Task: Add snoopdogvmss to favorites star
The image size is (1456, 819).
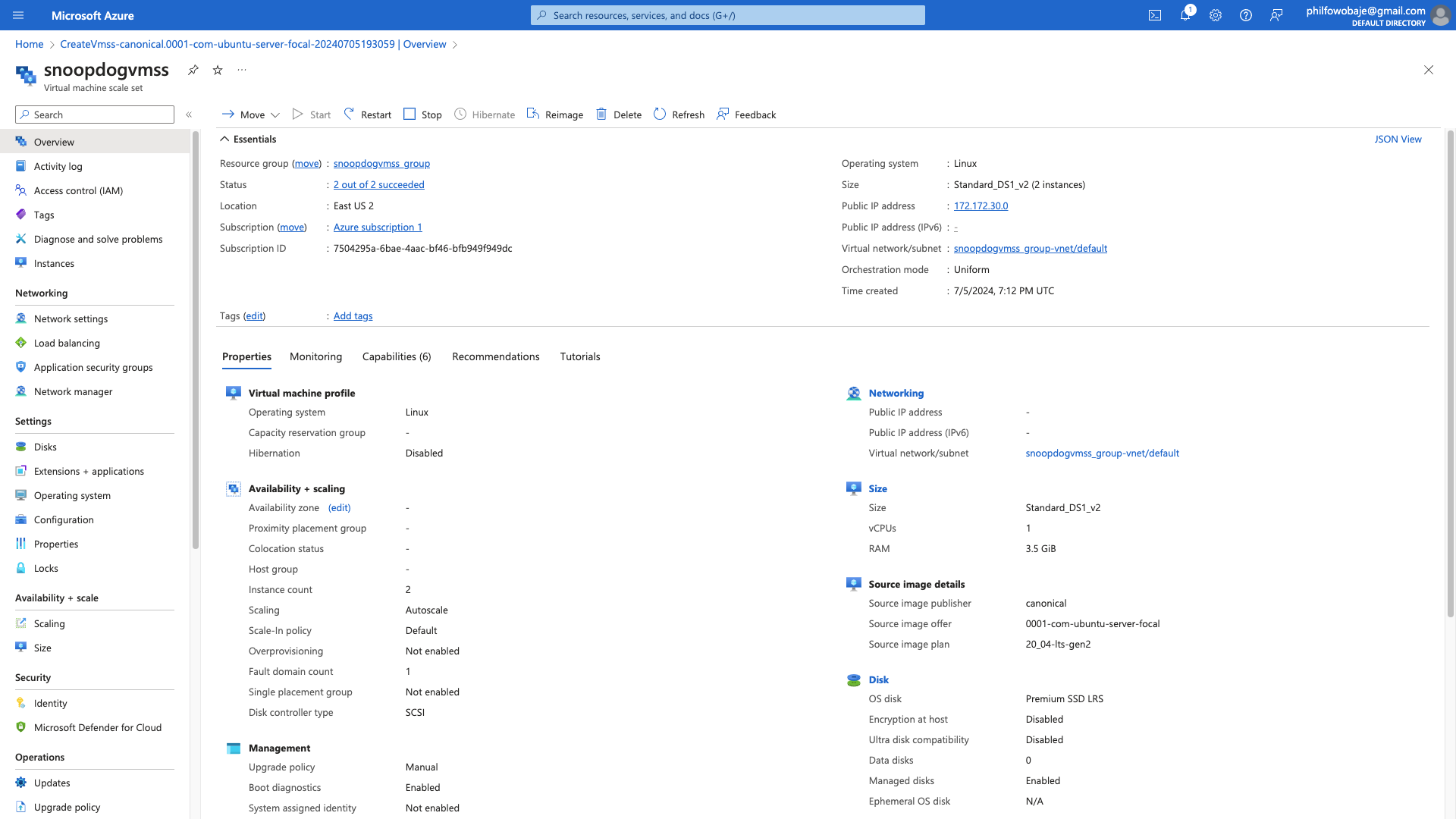Action: pyautogui.click(x=218, y=70)
